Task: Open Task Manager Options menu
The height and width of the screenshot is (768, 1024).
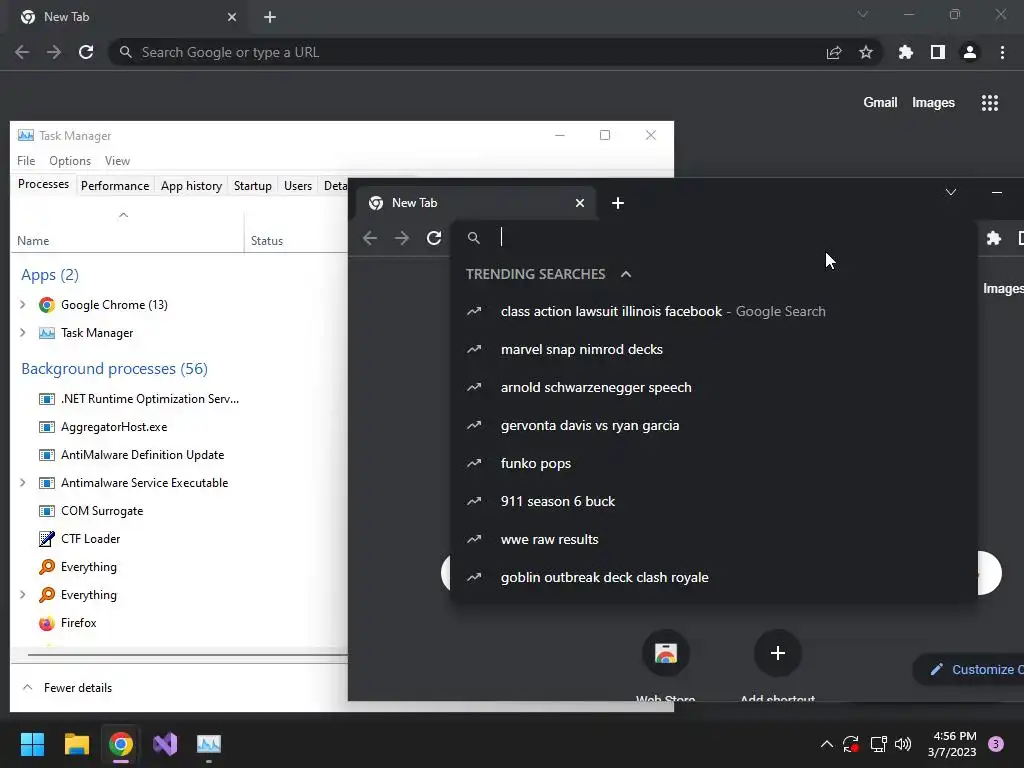Action: (70, 161)
